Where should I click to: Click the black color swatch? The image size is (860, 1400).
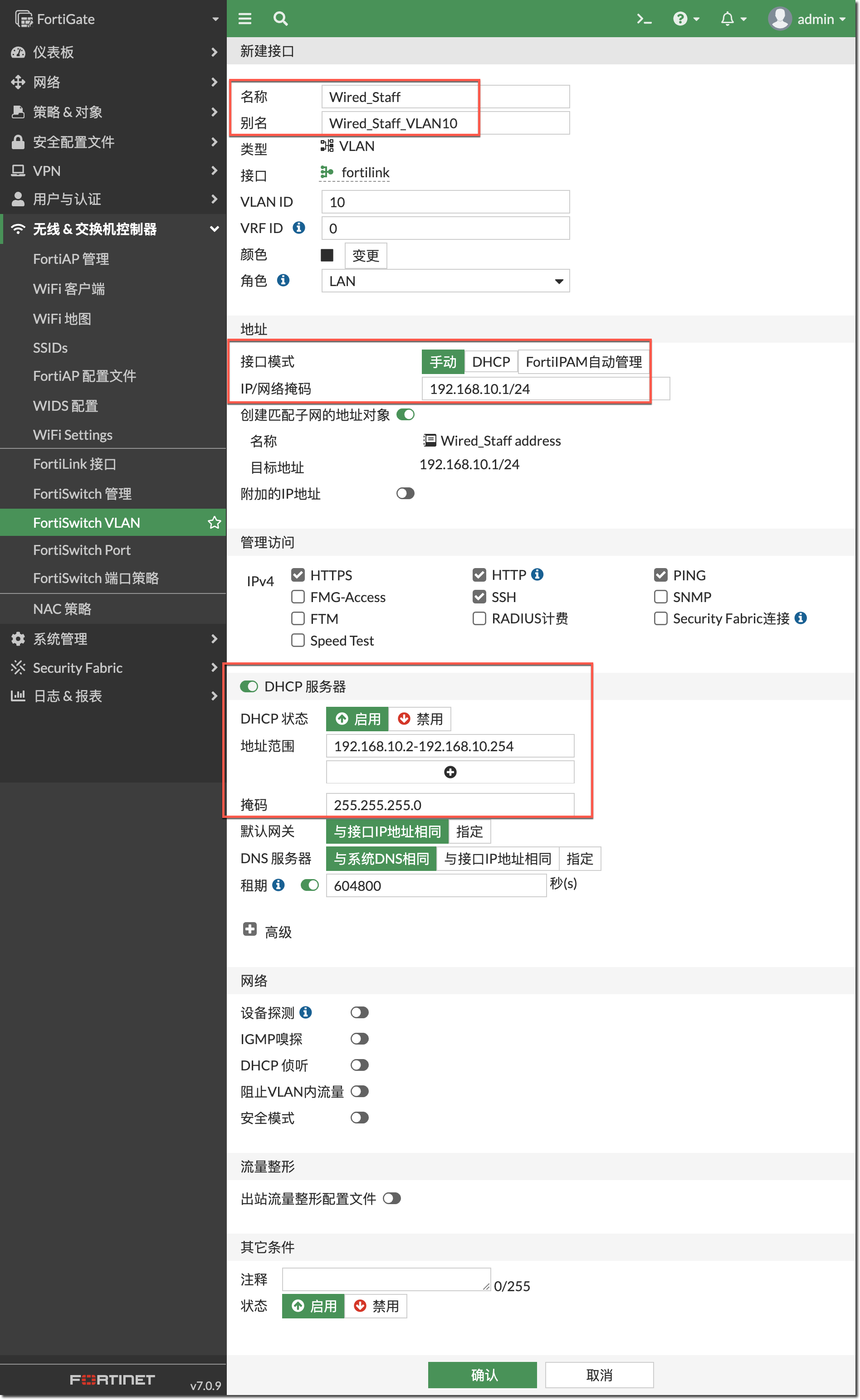(327, 256)
